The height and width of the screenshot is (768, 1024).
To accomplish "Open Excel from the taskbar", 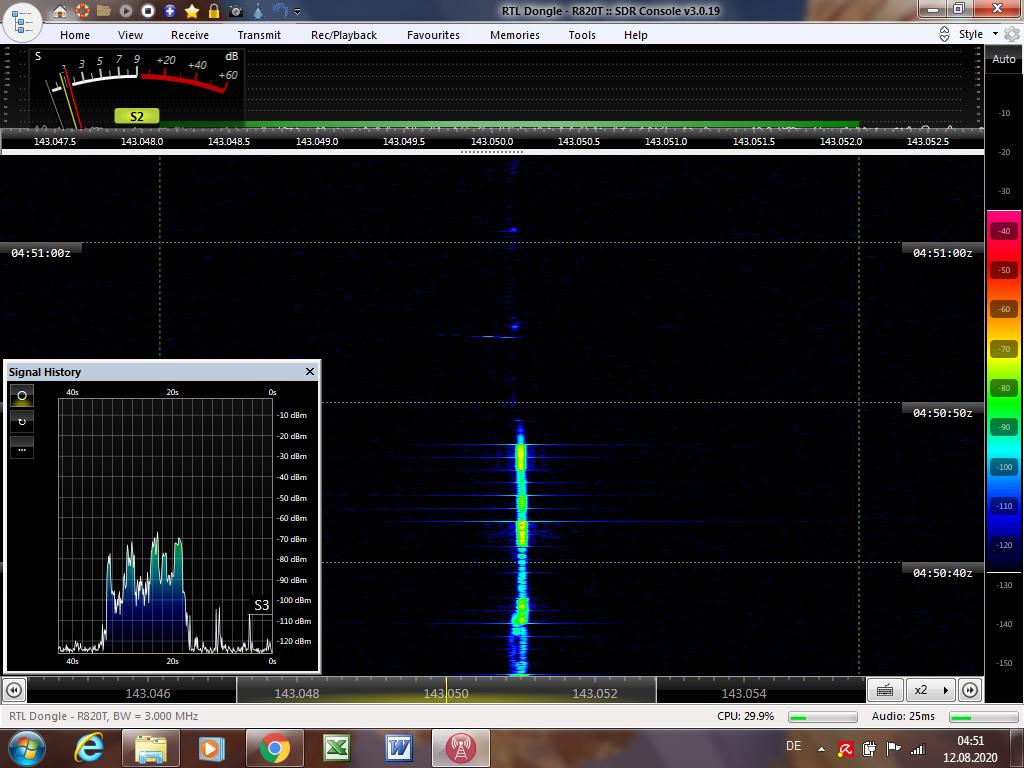I will (x=337, y=748).
